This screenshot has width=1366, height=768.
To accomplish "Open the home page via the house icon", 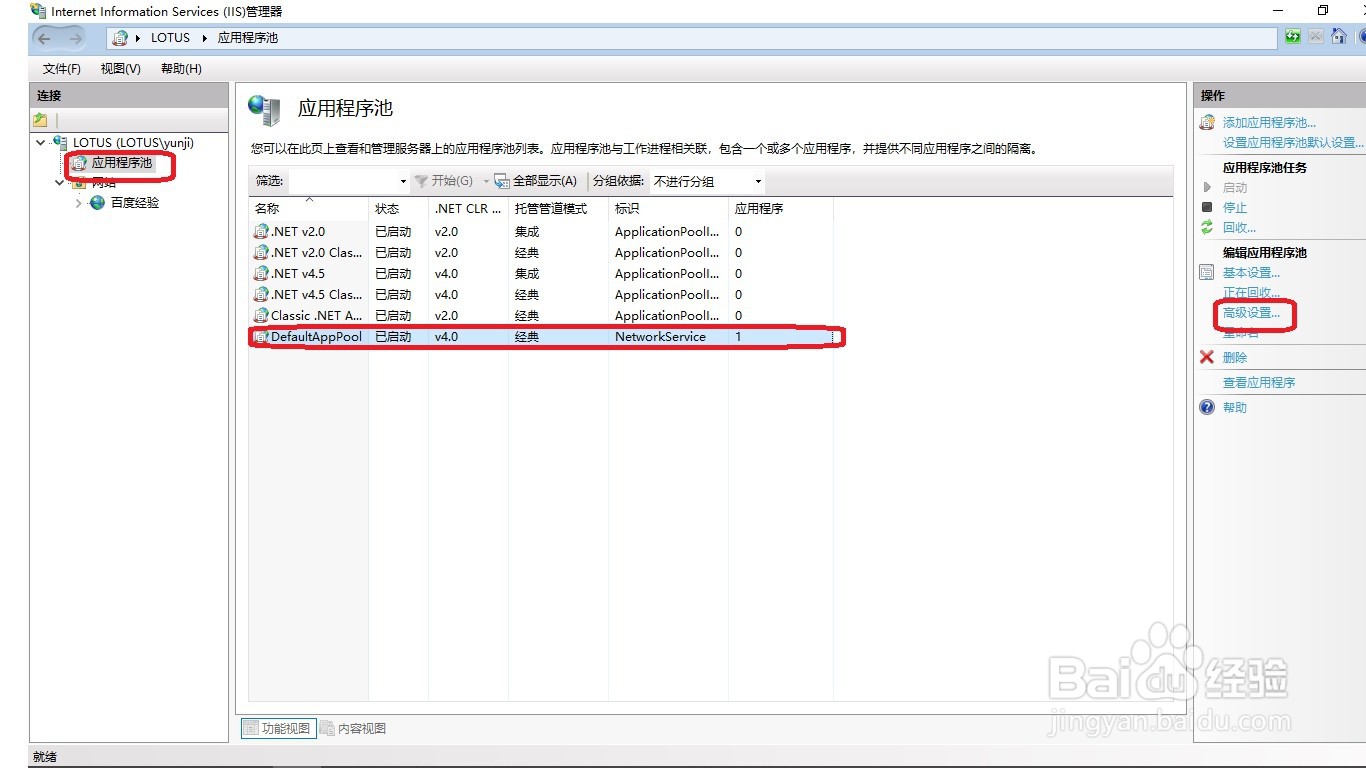I will coord(1338,36).
